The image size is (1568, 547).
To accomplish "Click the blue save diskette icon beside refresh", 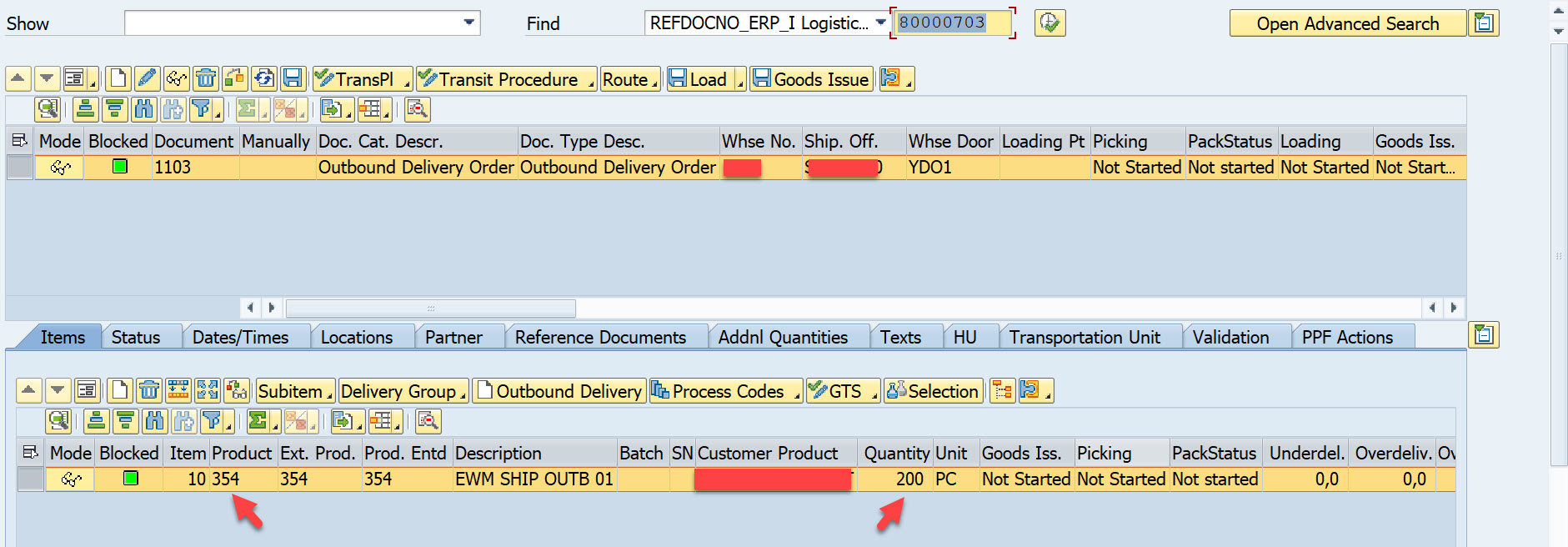I will click(293, 79).
